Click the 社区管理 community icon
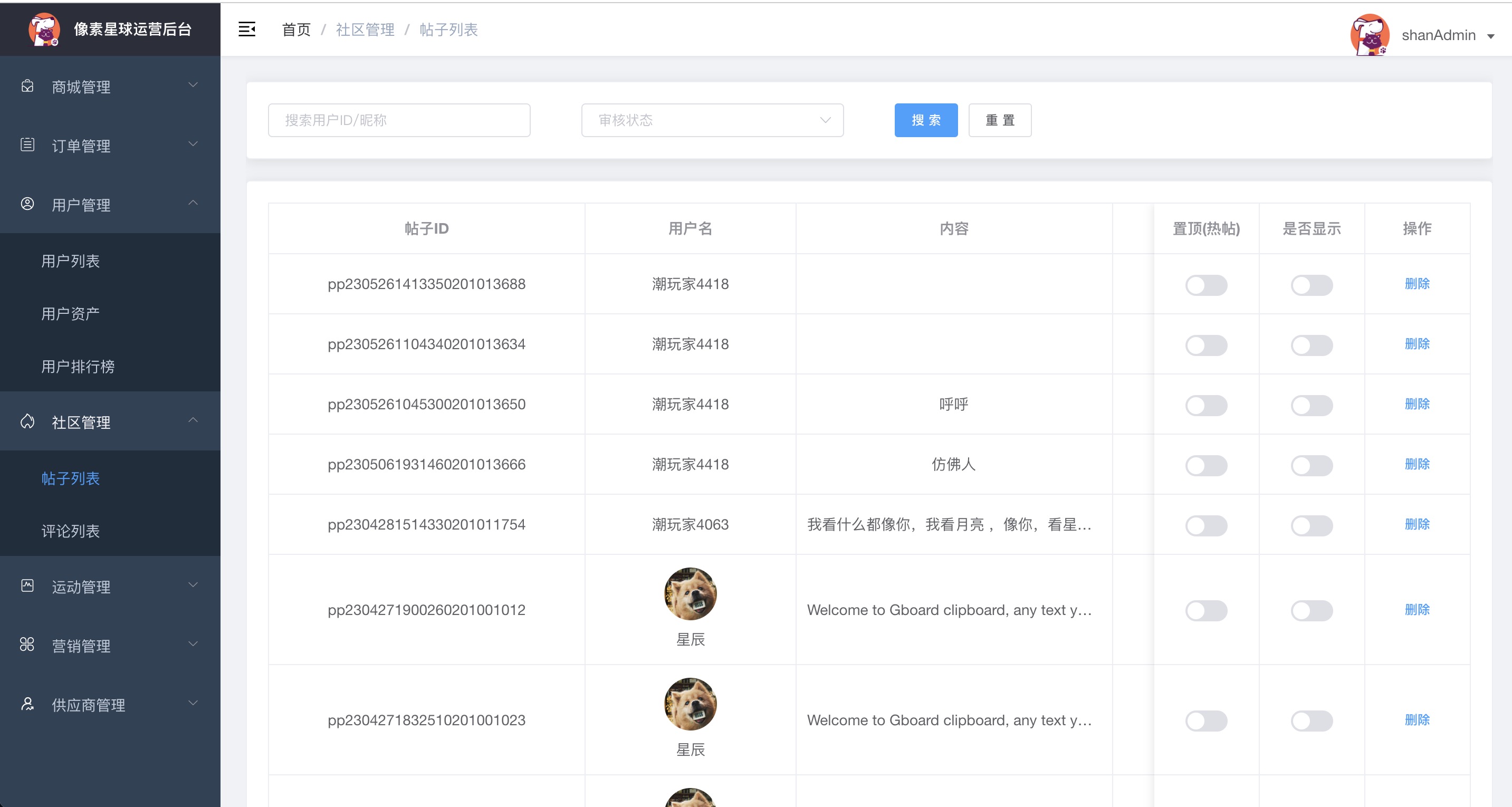Image resolution: width=1512 pixels, height=807 pixels. (27, 421)
